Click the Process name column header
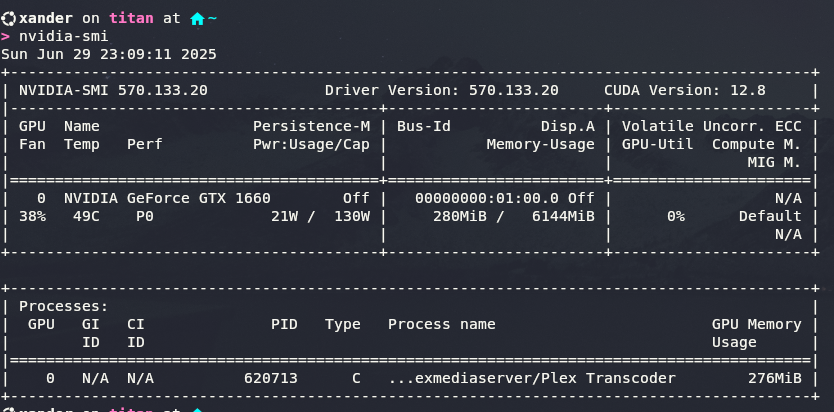 442,325
